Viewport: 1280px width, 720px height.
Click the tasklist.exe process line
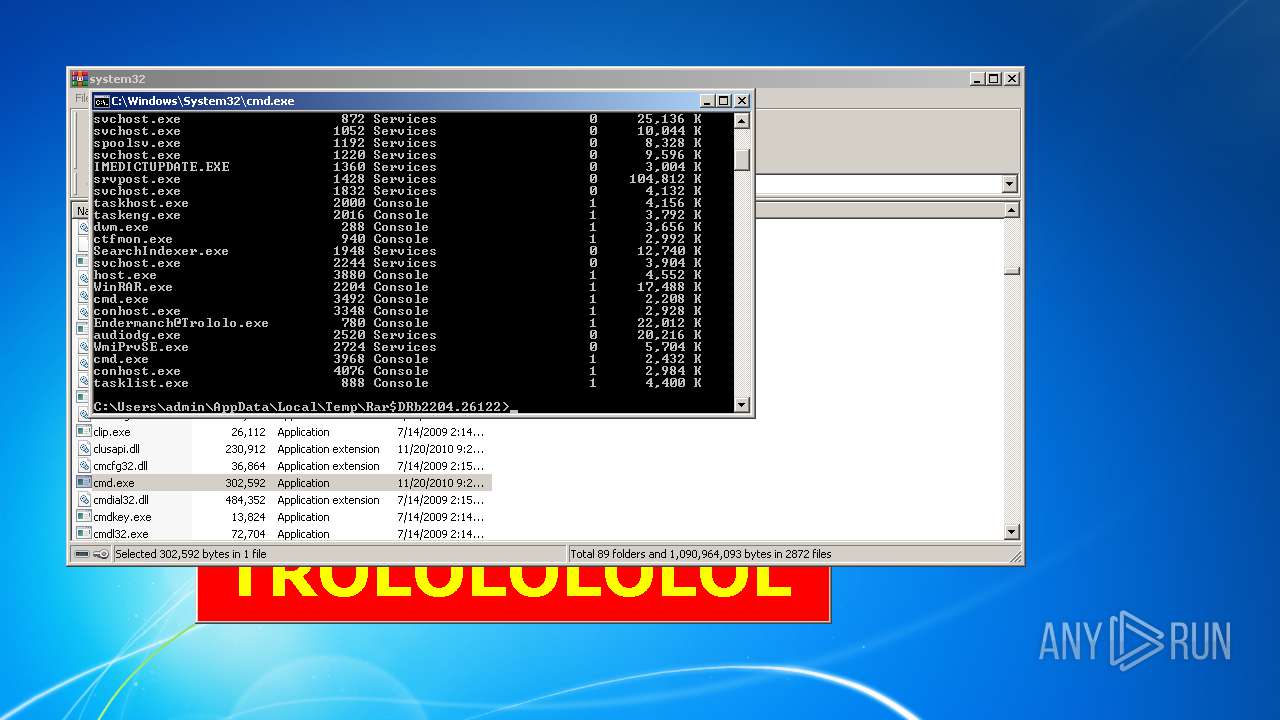pos(398,383)
